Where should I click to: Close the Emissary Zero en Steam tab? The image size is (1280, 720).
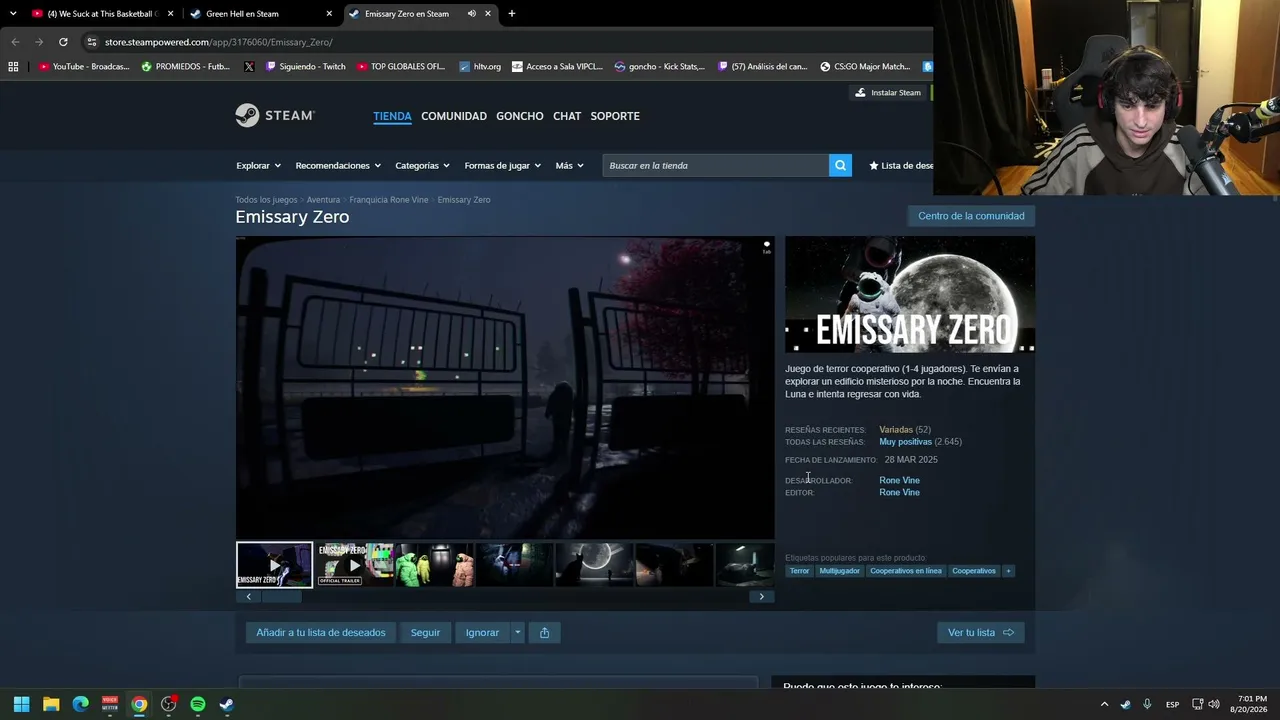pos(488,14)
